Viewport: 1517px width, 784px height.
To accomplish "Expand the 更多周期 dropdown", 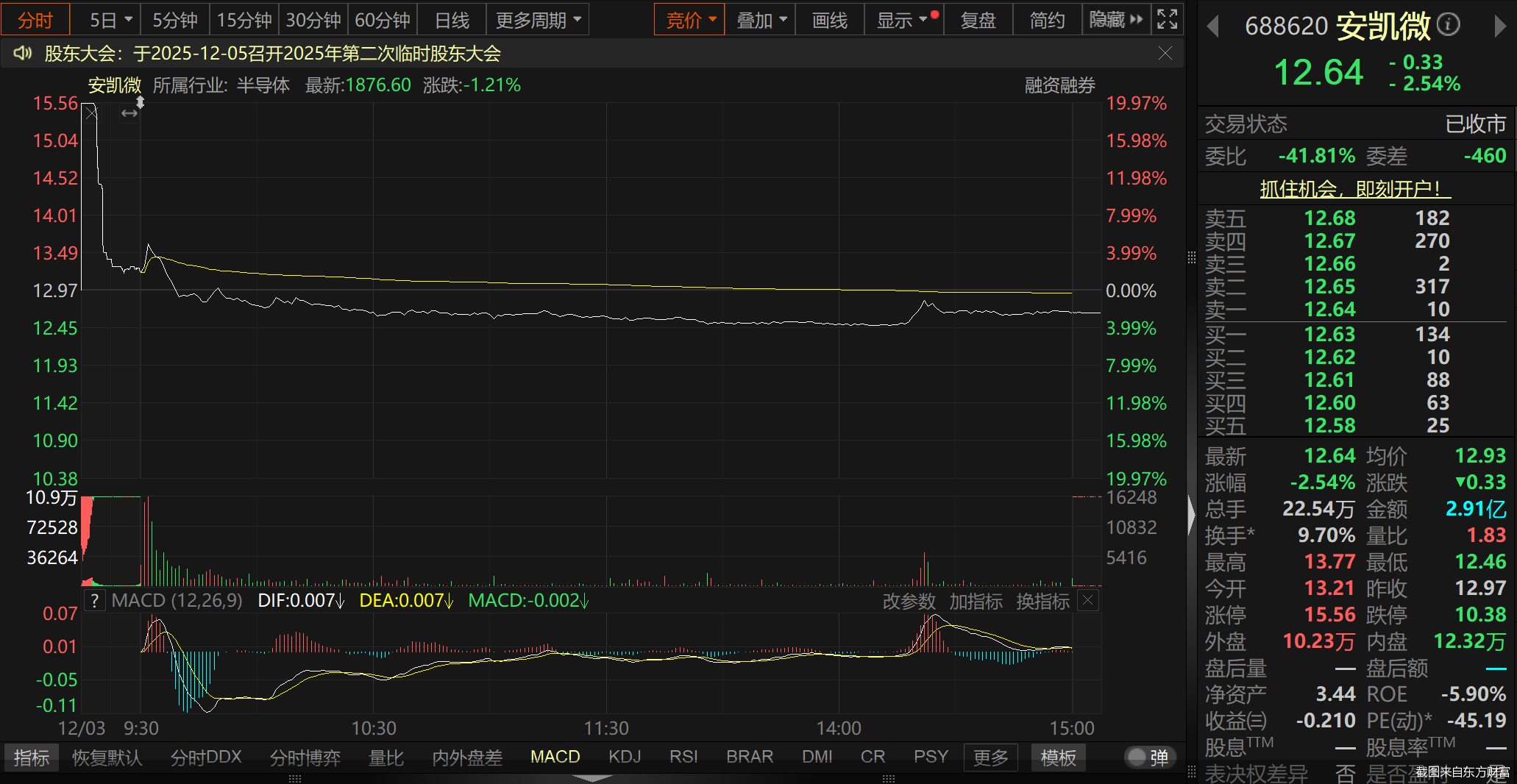I will pos(537,20).
